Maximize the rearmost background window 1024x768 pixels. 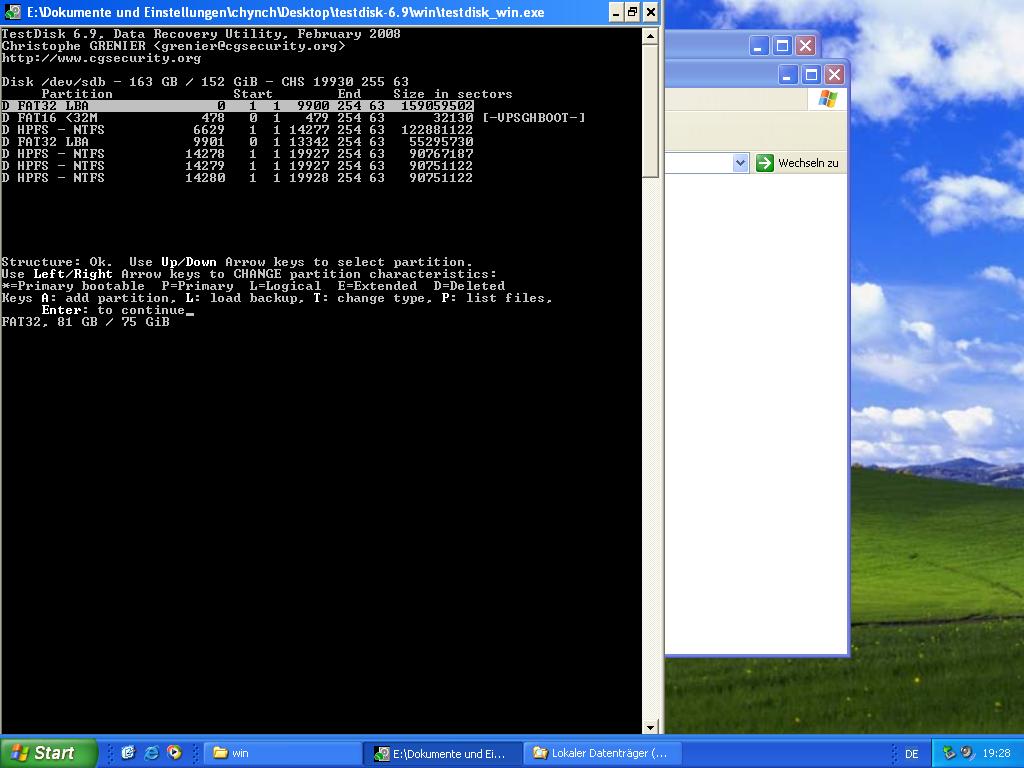[782, 46]
